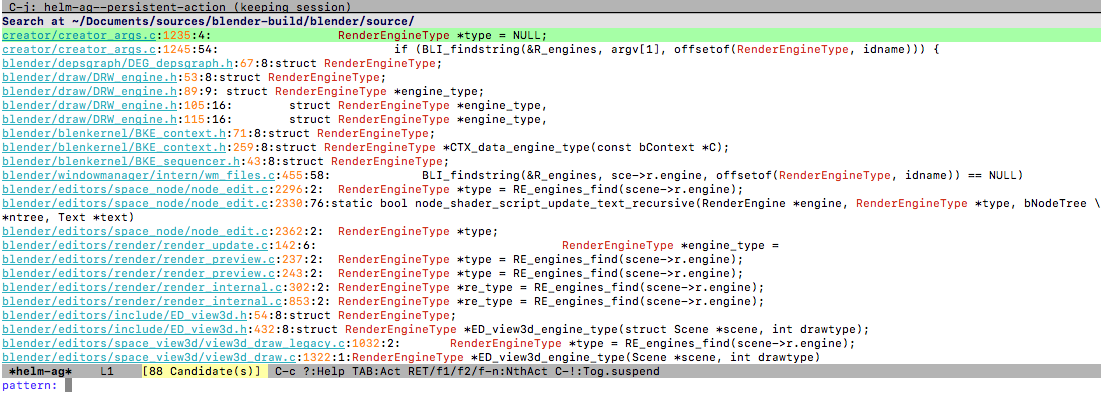Jump to the BKE_context.h line 259 match
Image resolution: width=1105 pixels, height=394 pixels.
552,147
